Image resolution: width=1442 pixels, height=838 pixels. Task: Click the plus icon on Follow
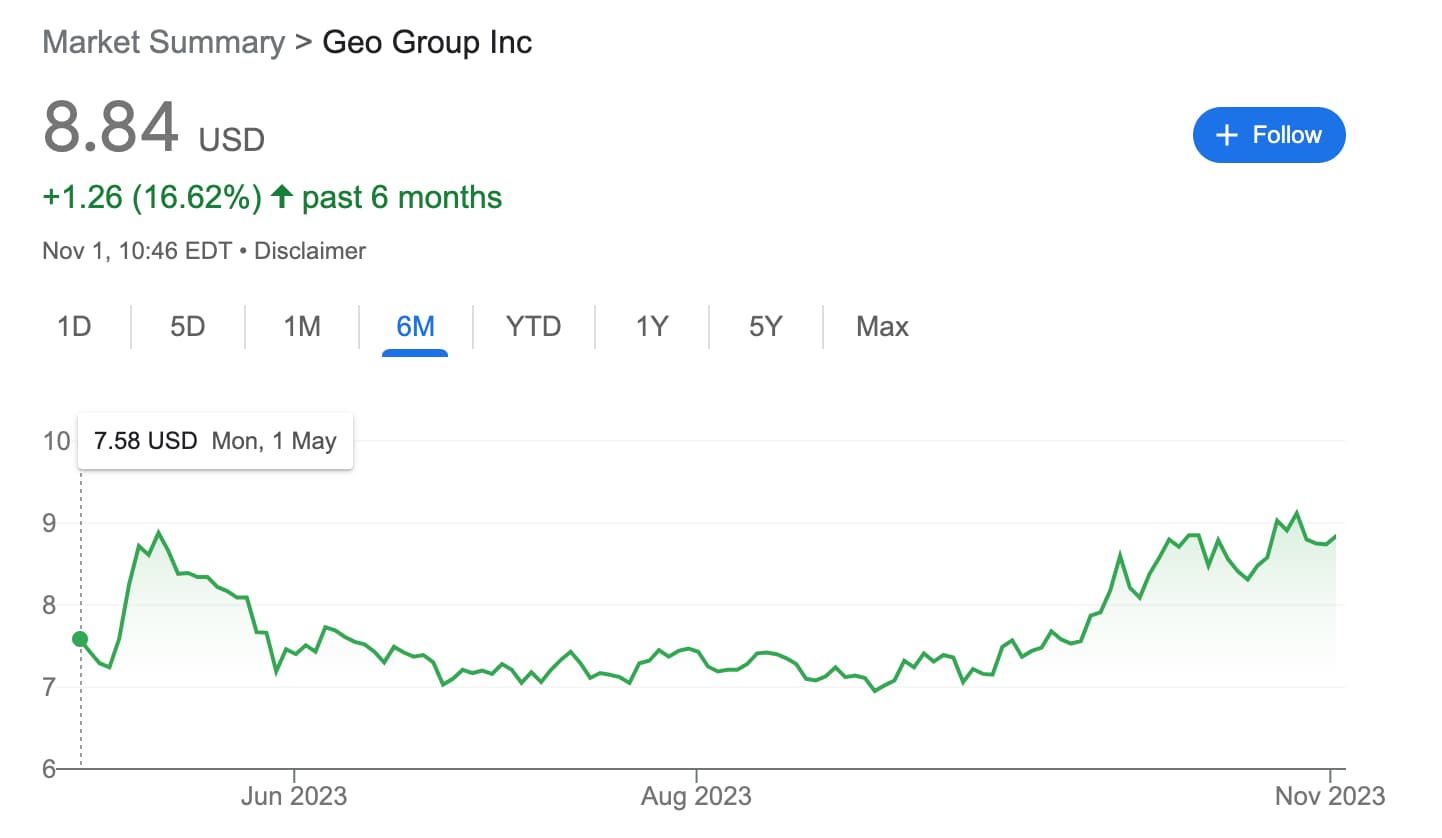pyautogui.click(x=1226, y=135)
